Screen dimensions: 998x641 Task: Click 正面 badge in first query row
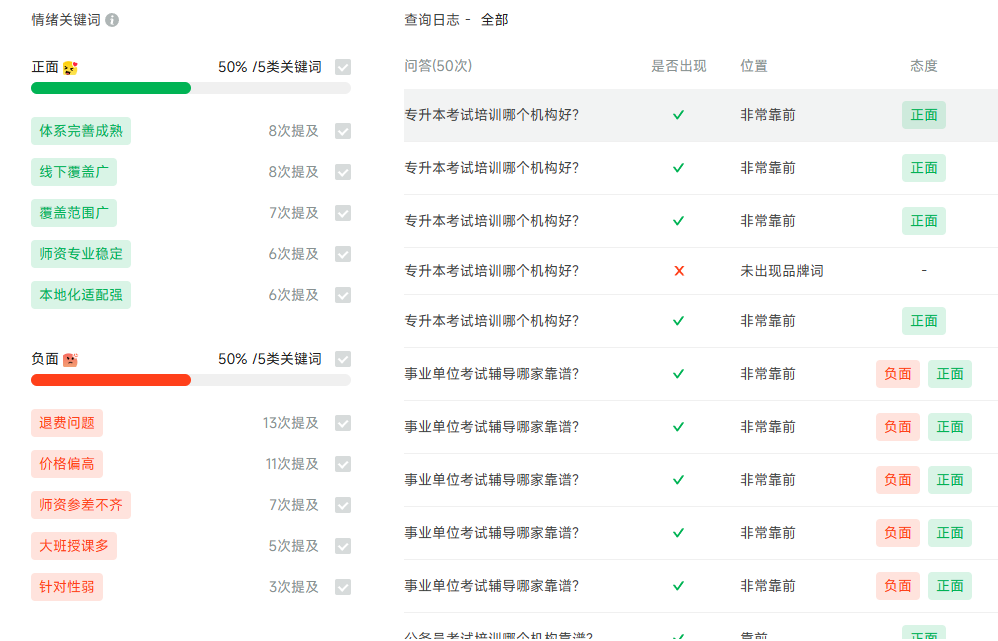923,115
